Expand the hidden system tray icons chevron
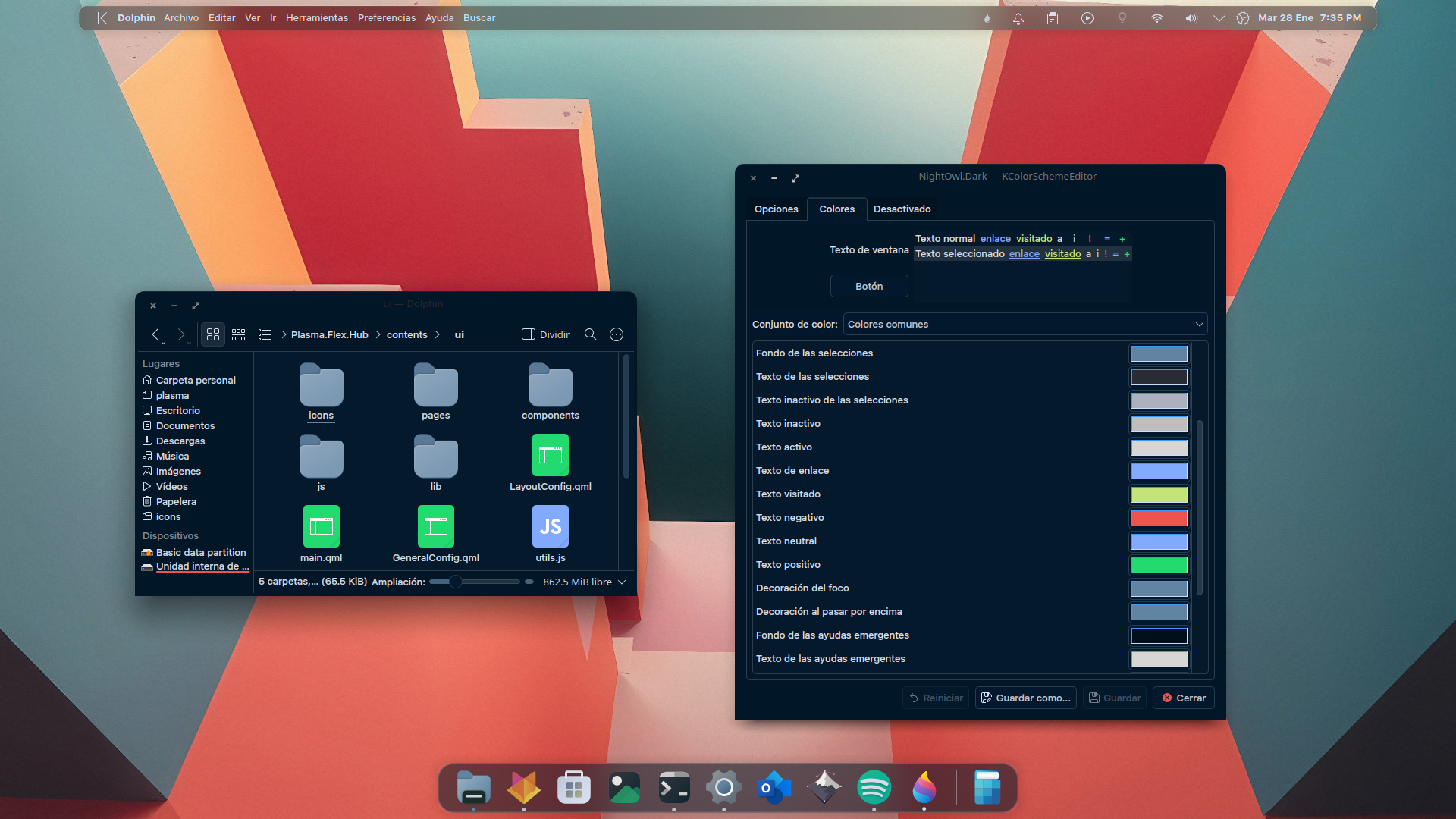 point(1219,17)
